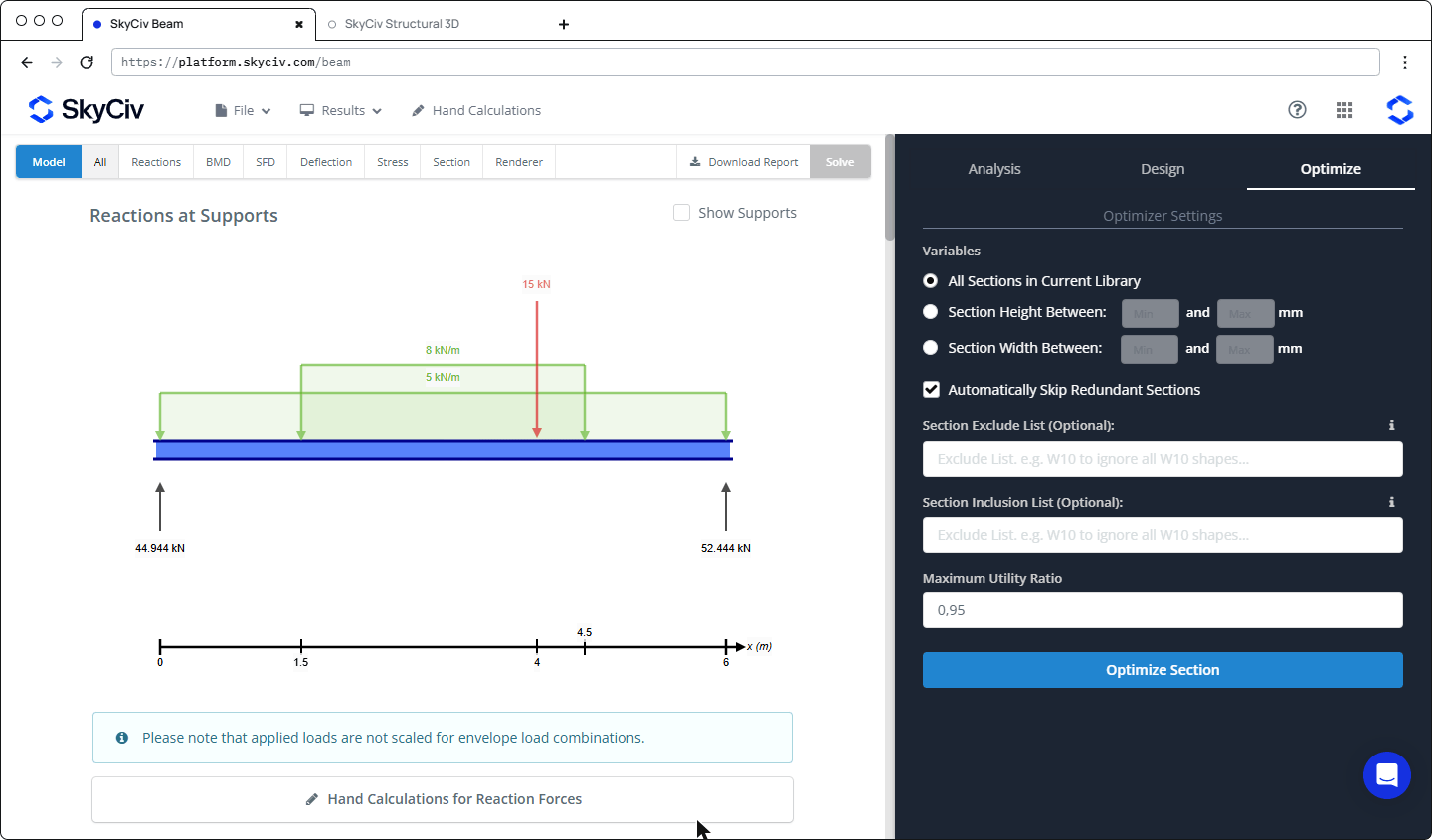Screen dimensions: 1432x840
Task: Open the browser three-dot menu
Action: [x=1405, y=62]
